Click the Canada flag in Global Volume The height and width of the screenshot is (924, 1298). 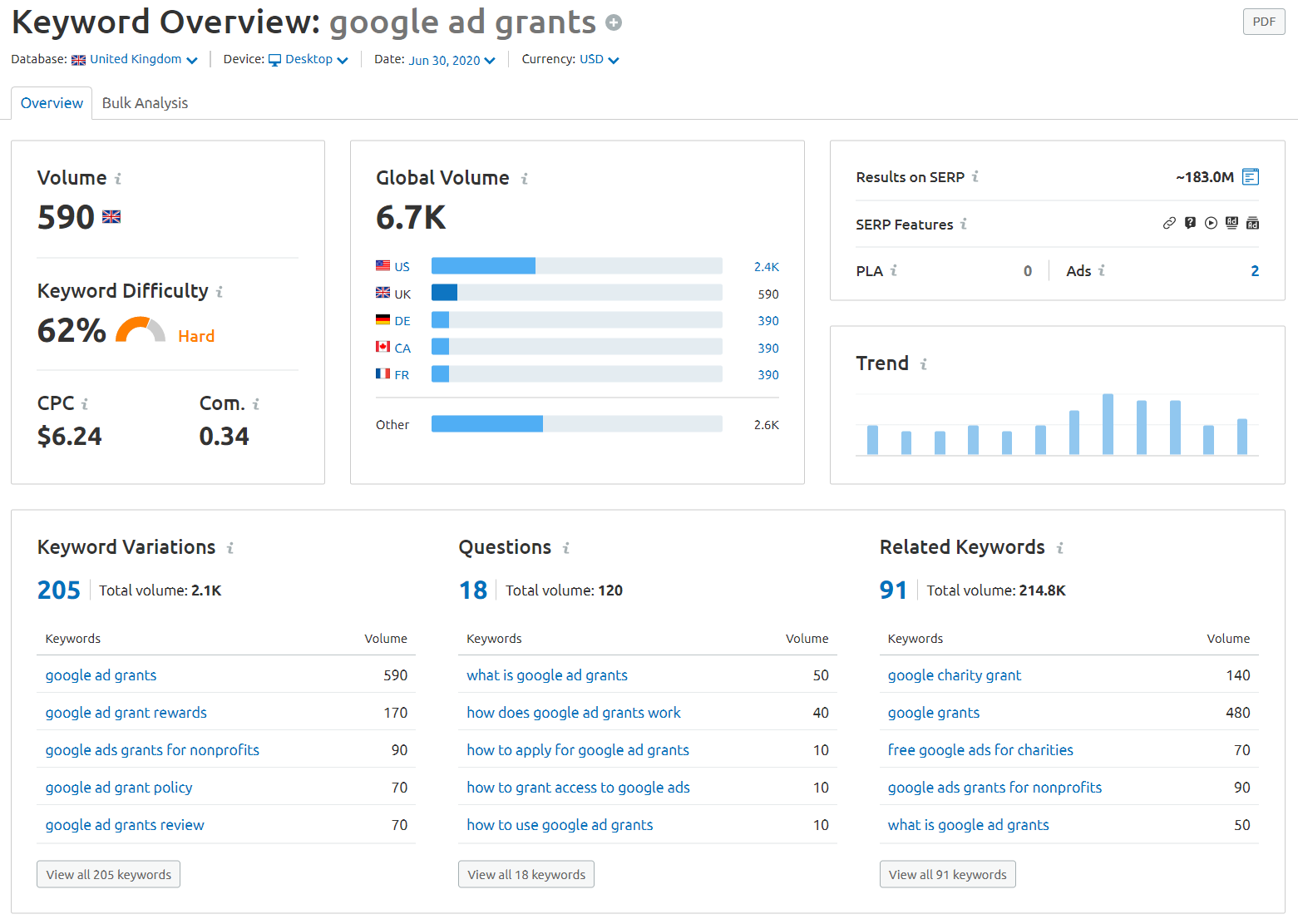[x=382, y=347]
